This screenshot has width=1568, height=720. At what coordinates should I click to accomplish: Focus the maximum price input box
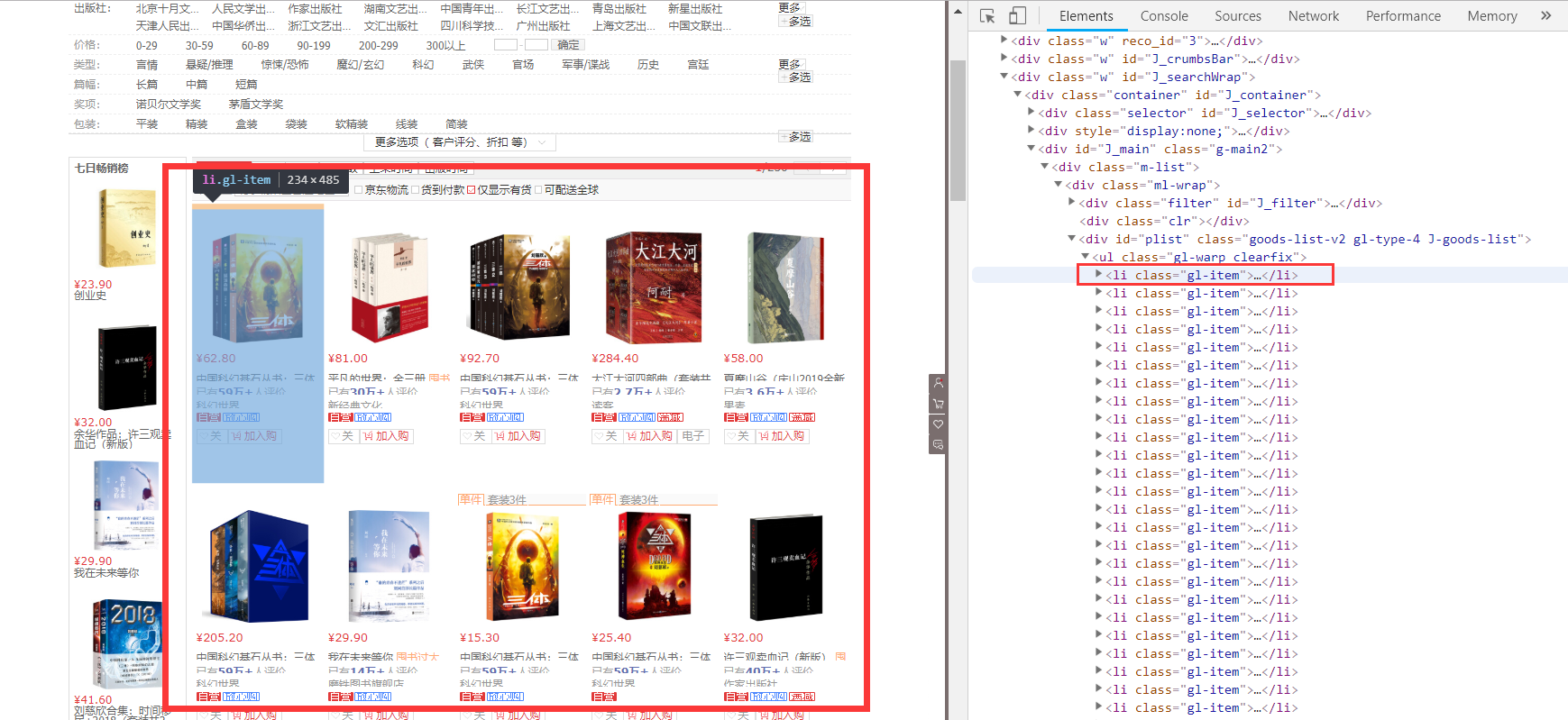[536, 45]
